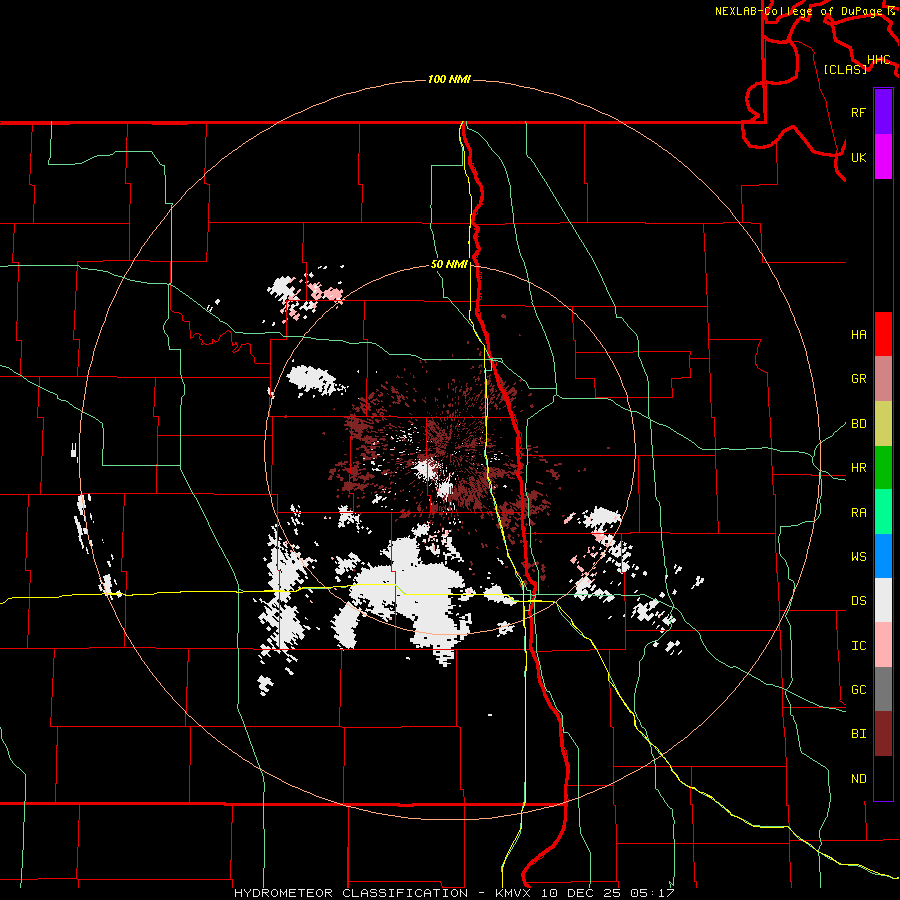Click the NEXLAB-College of DuPage credit text
Viewport: 900px width, 900px height.
[x=801, y=11]
